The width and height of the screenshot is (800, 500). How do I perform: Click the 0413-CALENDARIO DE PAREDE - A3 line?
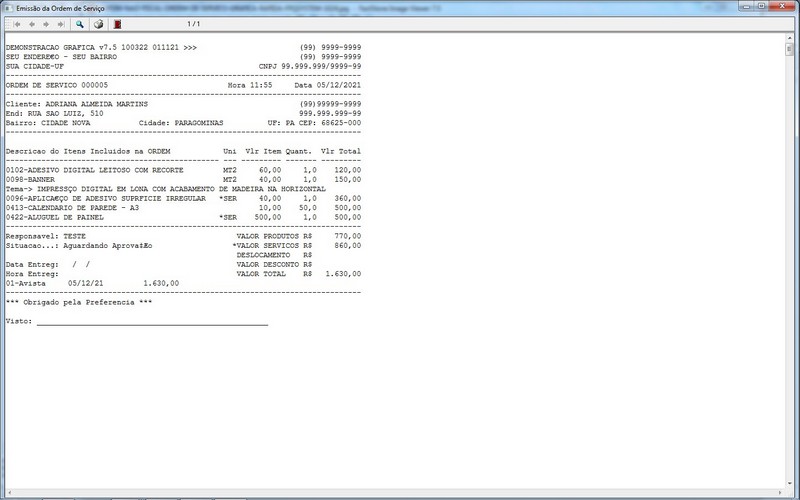pyautogui.click(x=183, y=208)
